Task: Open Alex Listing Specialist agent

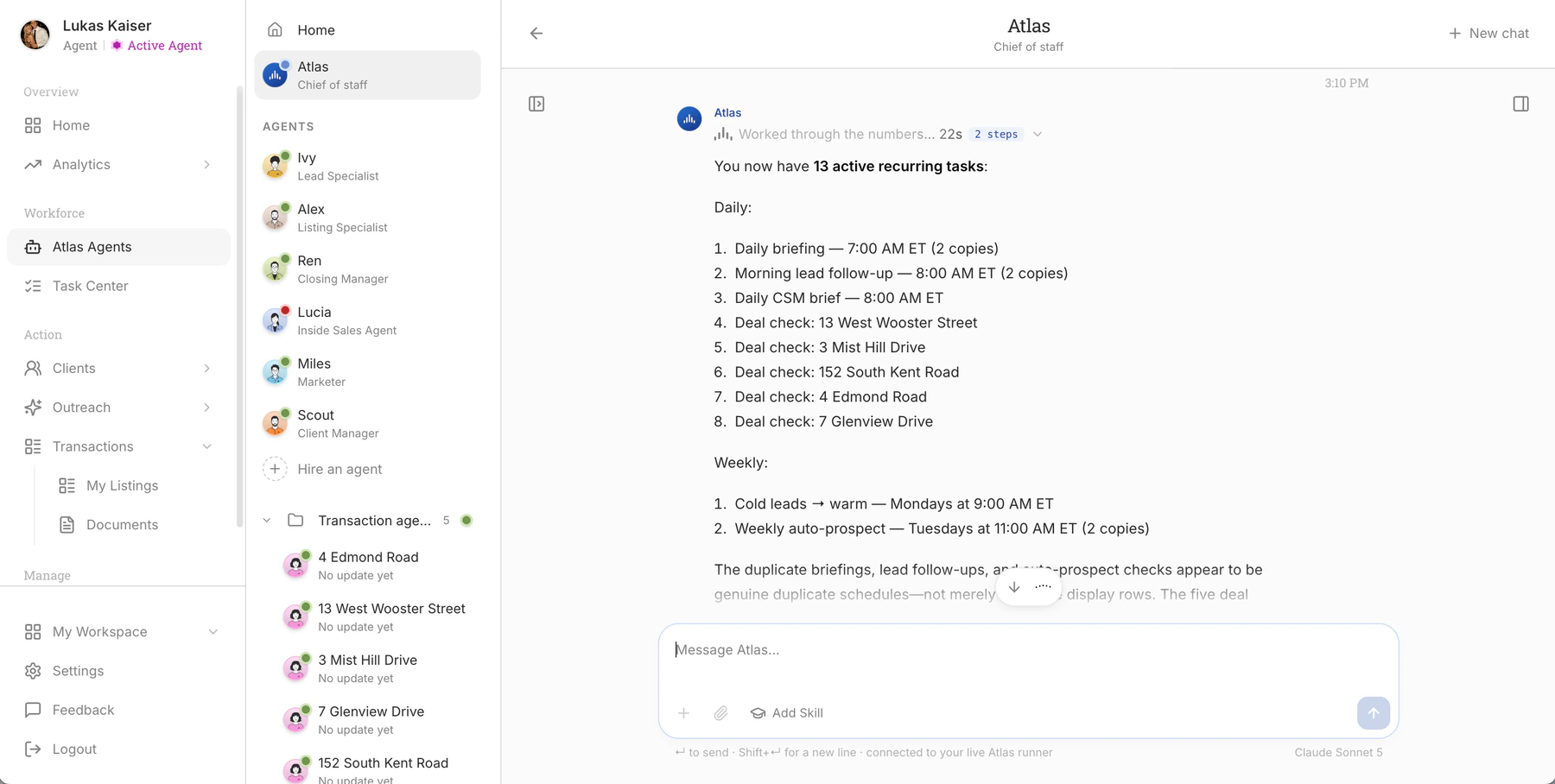Action: tap(368, 218)
